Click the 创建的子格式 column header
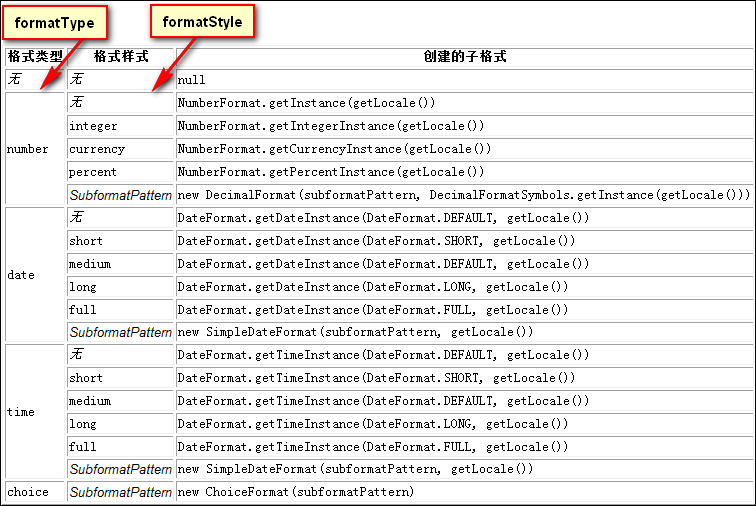 click(x=465, y=56)
